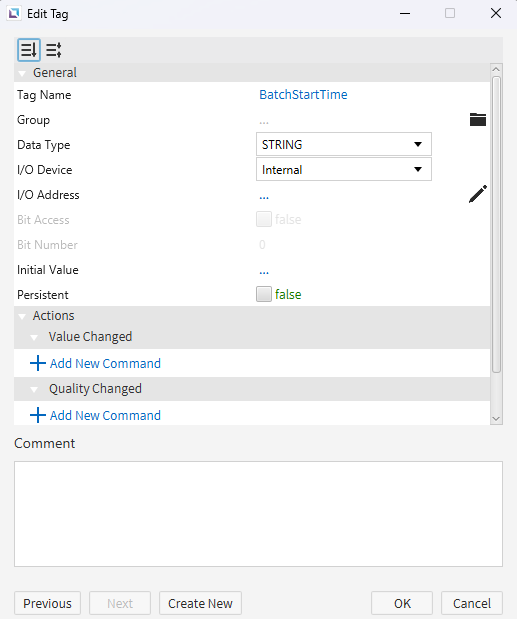Click inside the Comment text area
Image resolution: width=517 pixels, height=619 pixels.
[x=258, y=514]
